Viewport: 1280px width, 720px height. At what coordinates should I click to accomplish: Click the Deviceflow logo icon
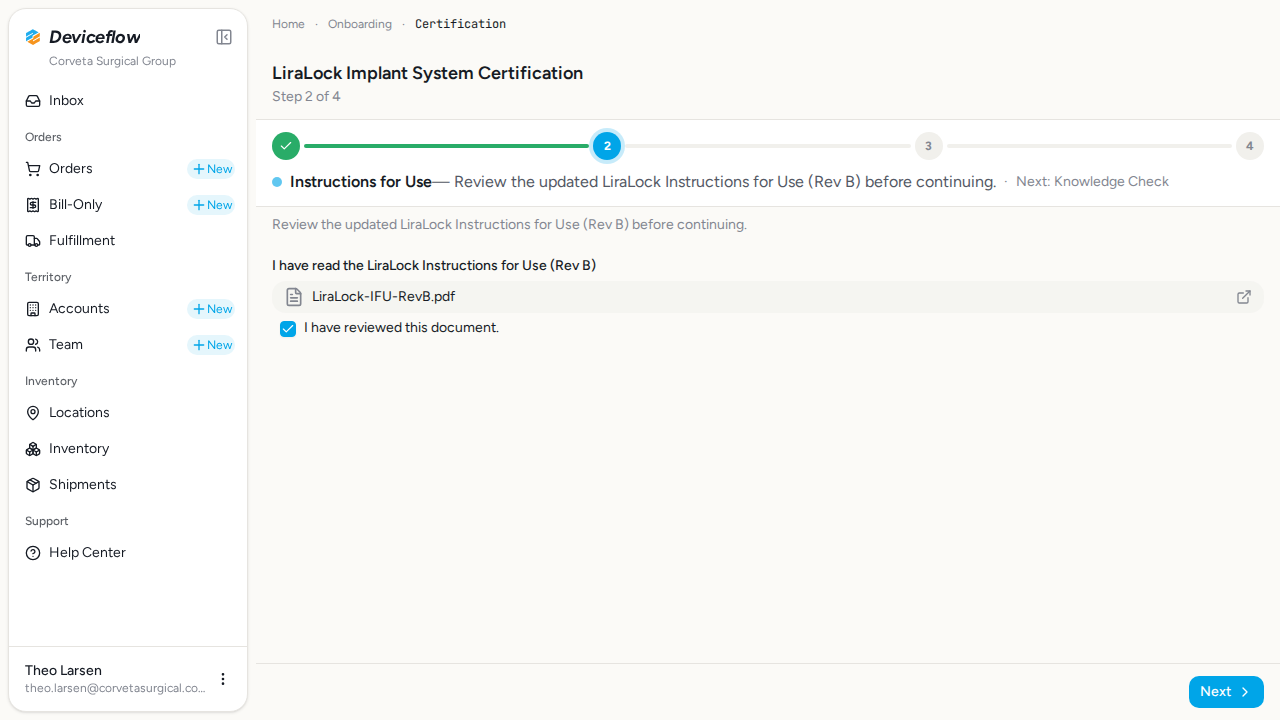coord(33,37)
